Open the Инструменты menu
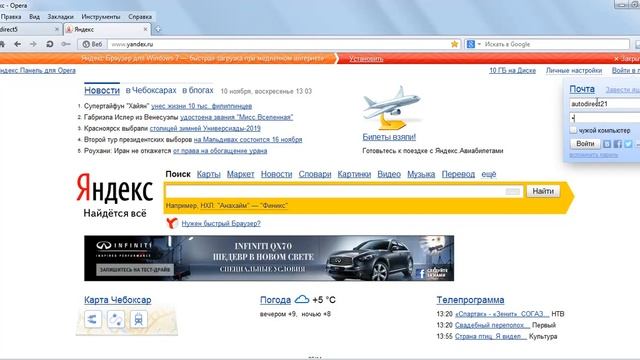The image size is (640, 360). (101, 17)
